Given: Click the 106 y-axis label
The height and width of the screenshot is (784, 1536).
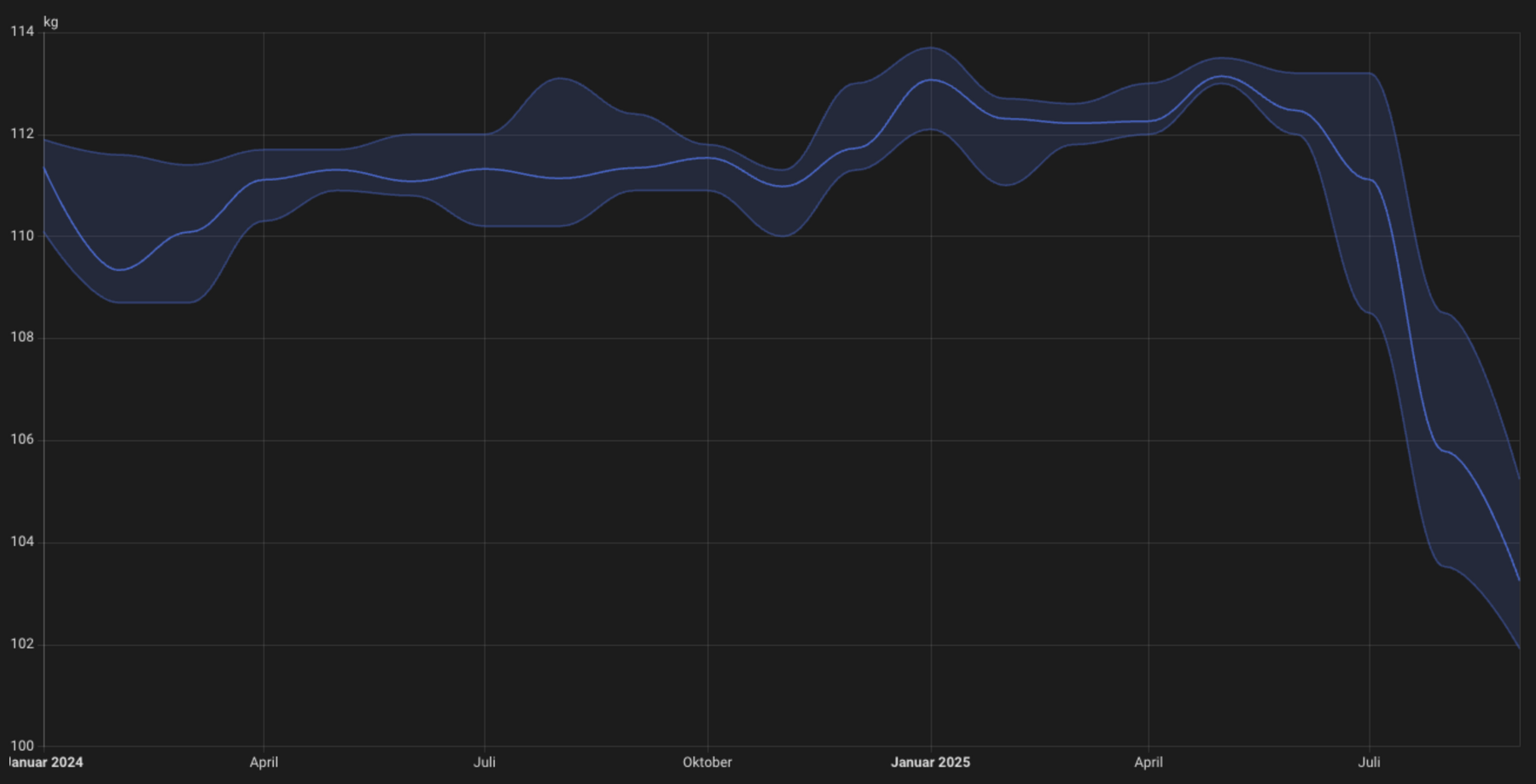Looking at the screenshot, I should (x=22, y=439).
